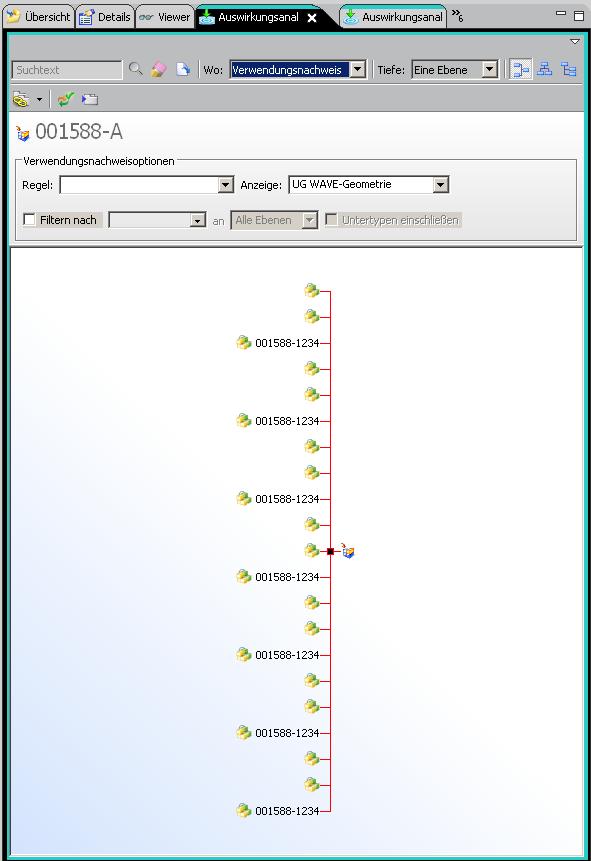591x861 pixels.
Task: Open the Anzeige UG WAVE-Geometrie dropdown
Action: [441, 185]
